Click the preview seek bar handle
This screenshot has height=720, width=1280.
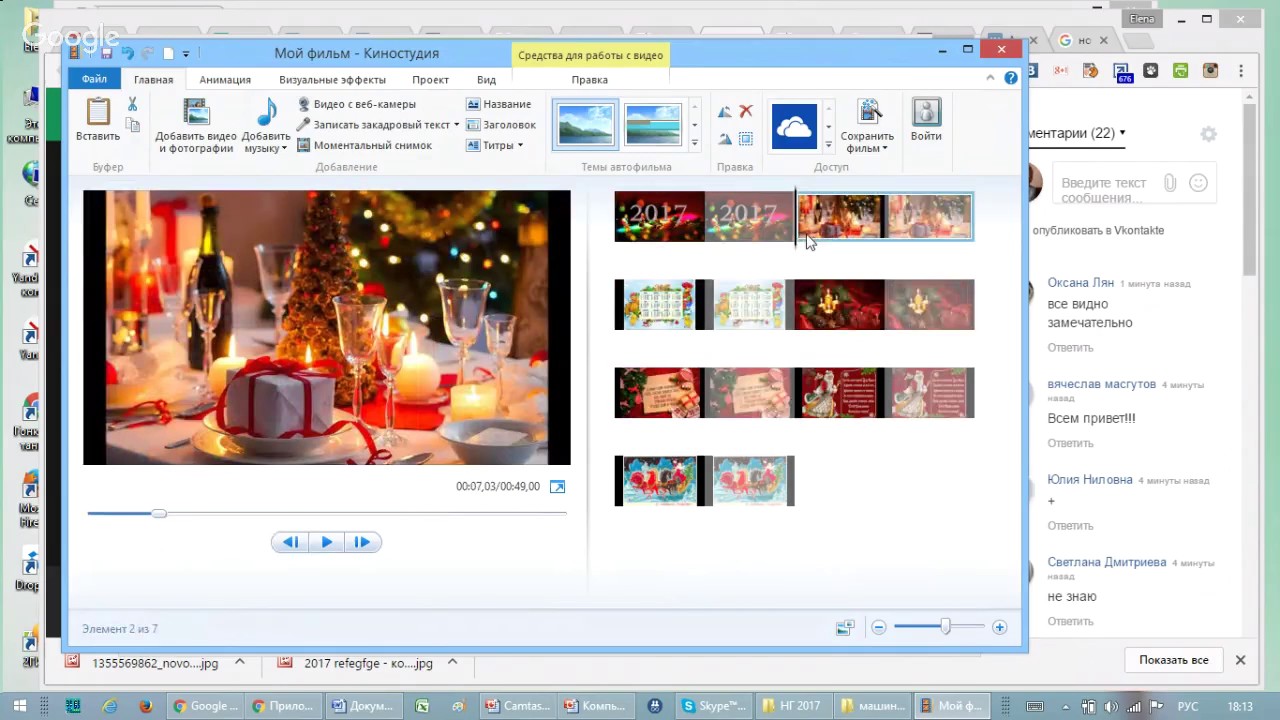pos(159,513)
